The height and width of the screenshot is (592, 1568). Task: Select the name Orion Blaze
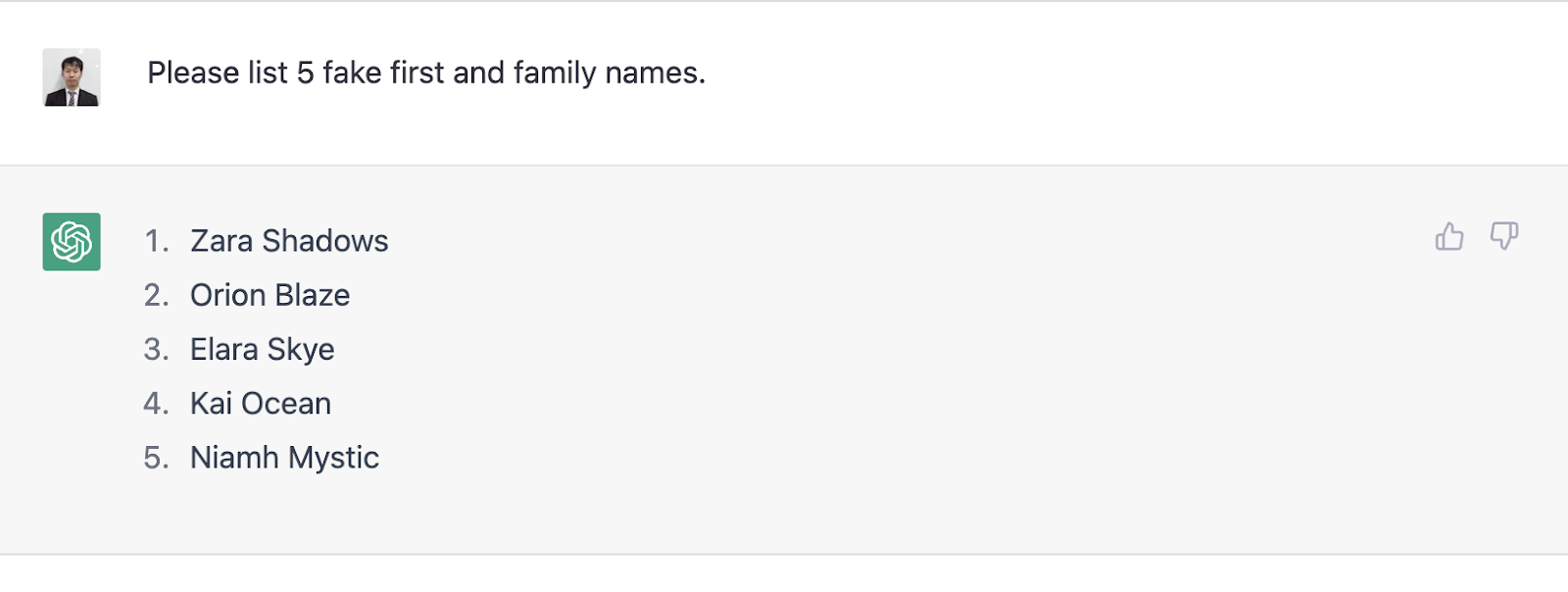(269, 295)
